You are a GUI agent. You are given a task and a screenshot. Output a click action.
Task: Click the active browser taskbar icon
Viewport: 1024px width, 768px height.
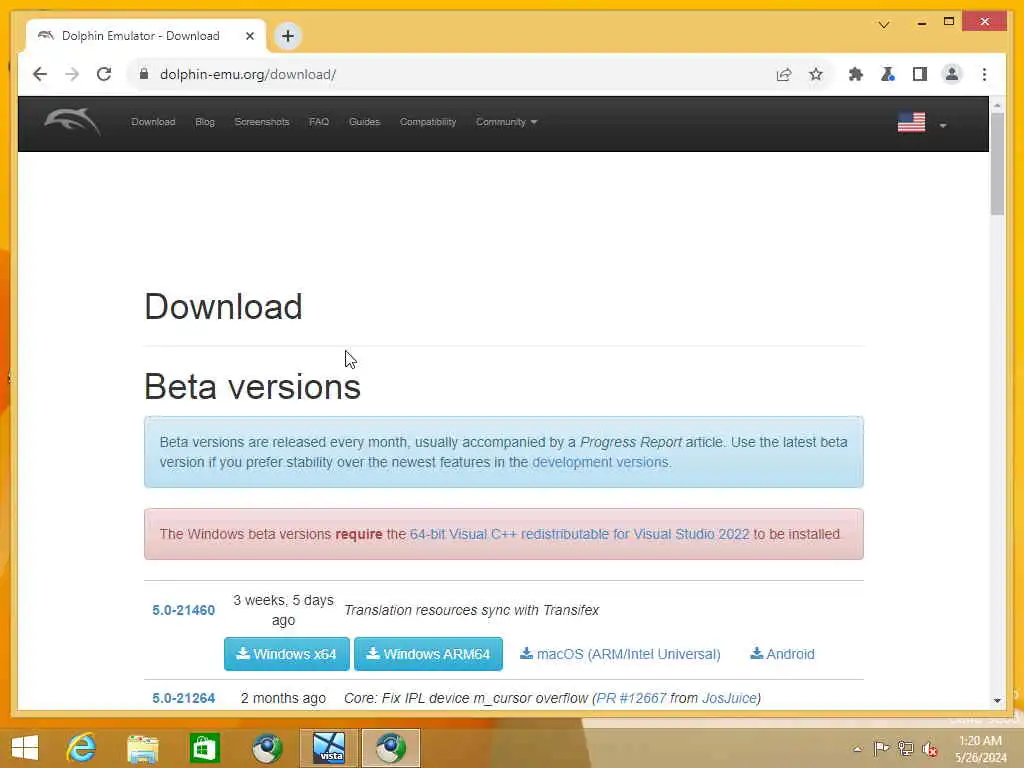pyautogui.click(x=391, y=748)
